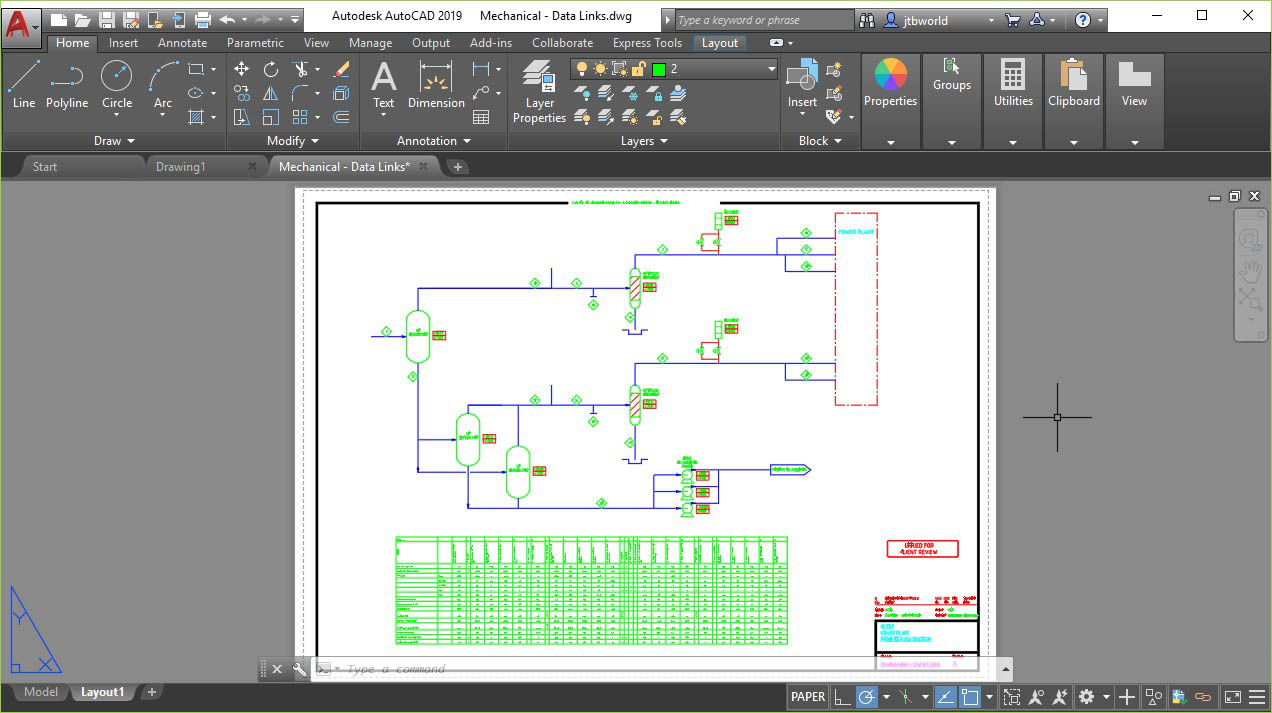The width and height of the screenshot is (1272, 713).
Task: Select the Line drawing tool
Action: point(24,84)
